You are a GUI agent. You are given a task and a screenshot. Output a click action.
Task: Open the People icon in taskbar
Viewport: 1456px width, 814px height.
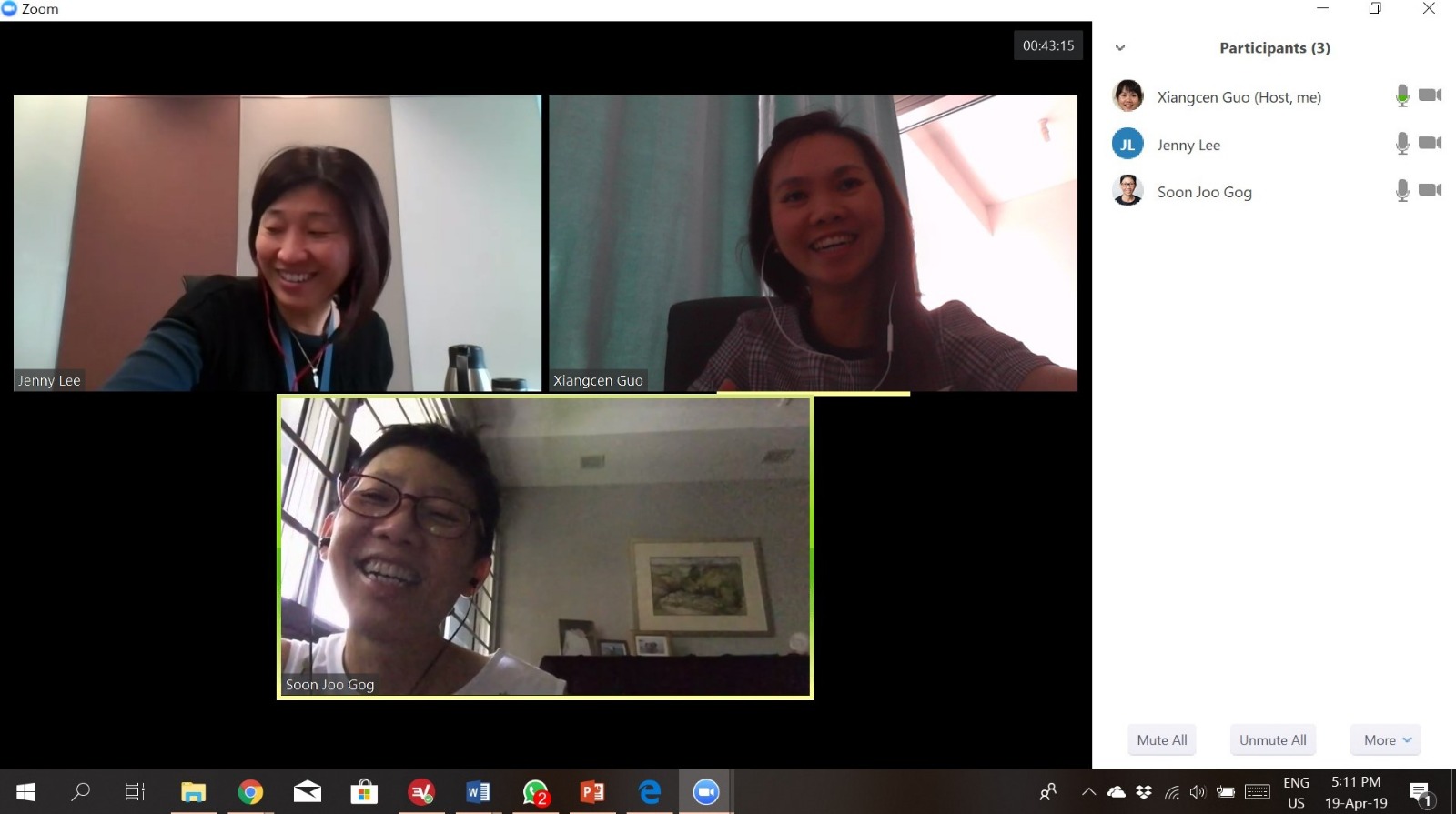1048,792
